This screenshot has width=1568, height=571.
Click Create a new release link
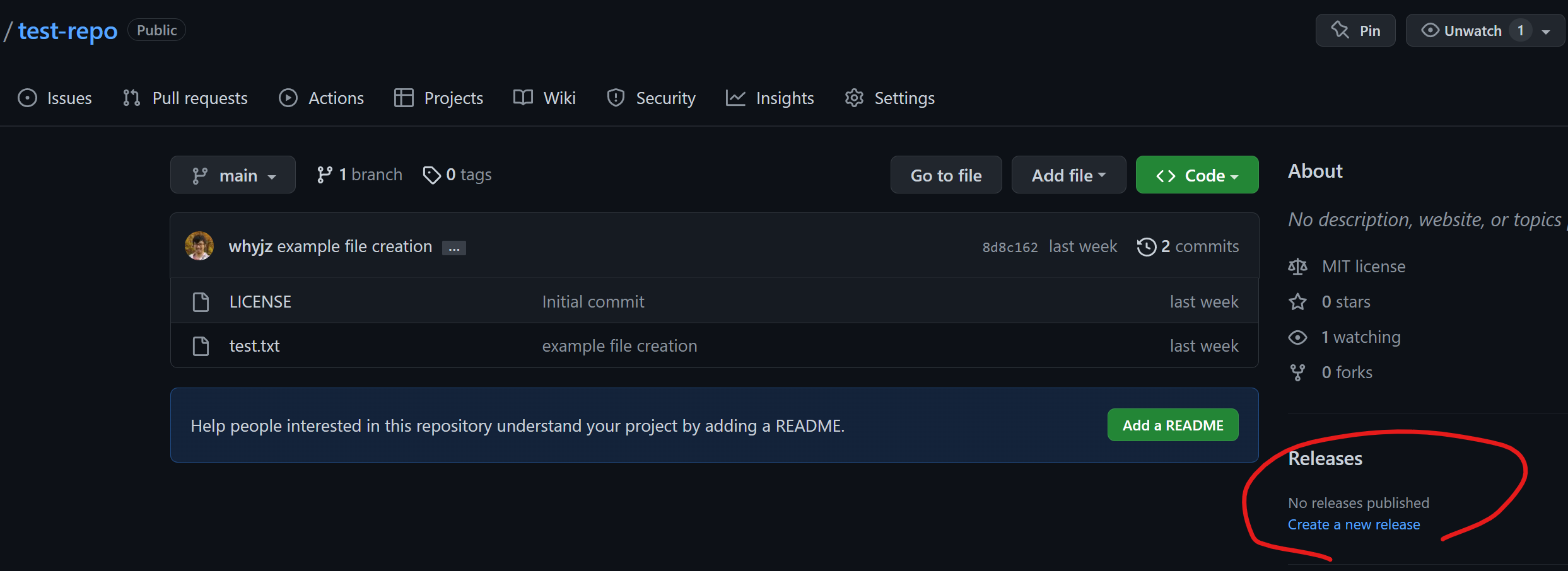[1354, 524]
